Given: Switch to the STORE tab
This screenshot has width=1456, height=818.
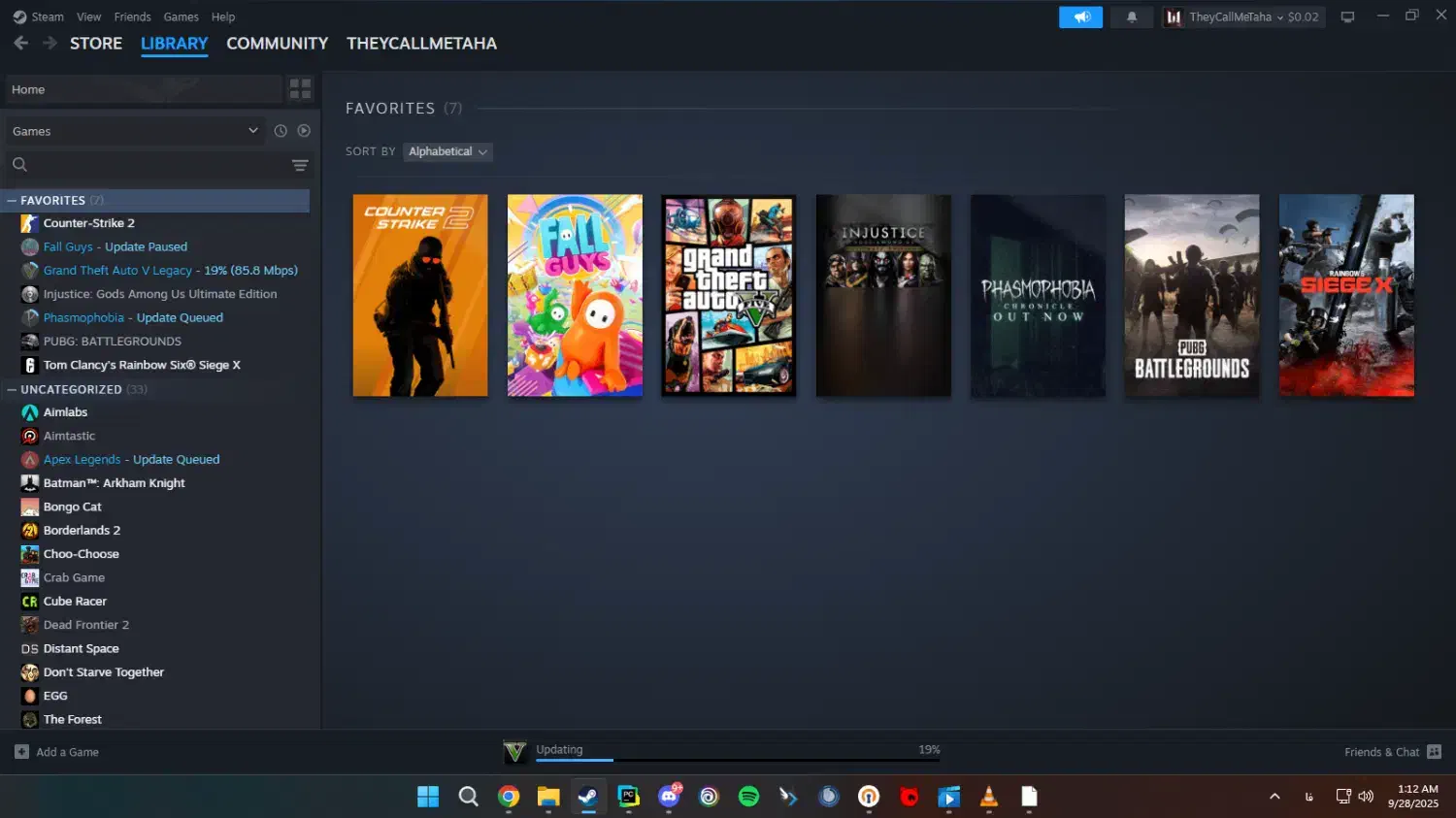Looking at the screenshot, I should coord(96,44).
